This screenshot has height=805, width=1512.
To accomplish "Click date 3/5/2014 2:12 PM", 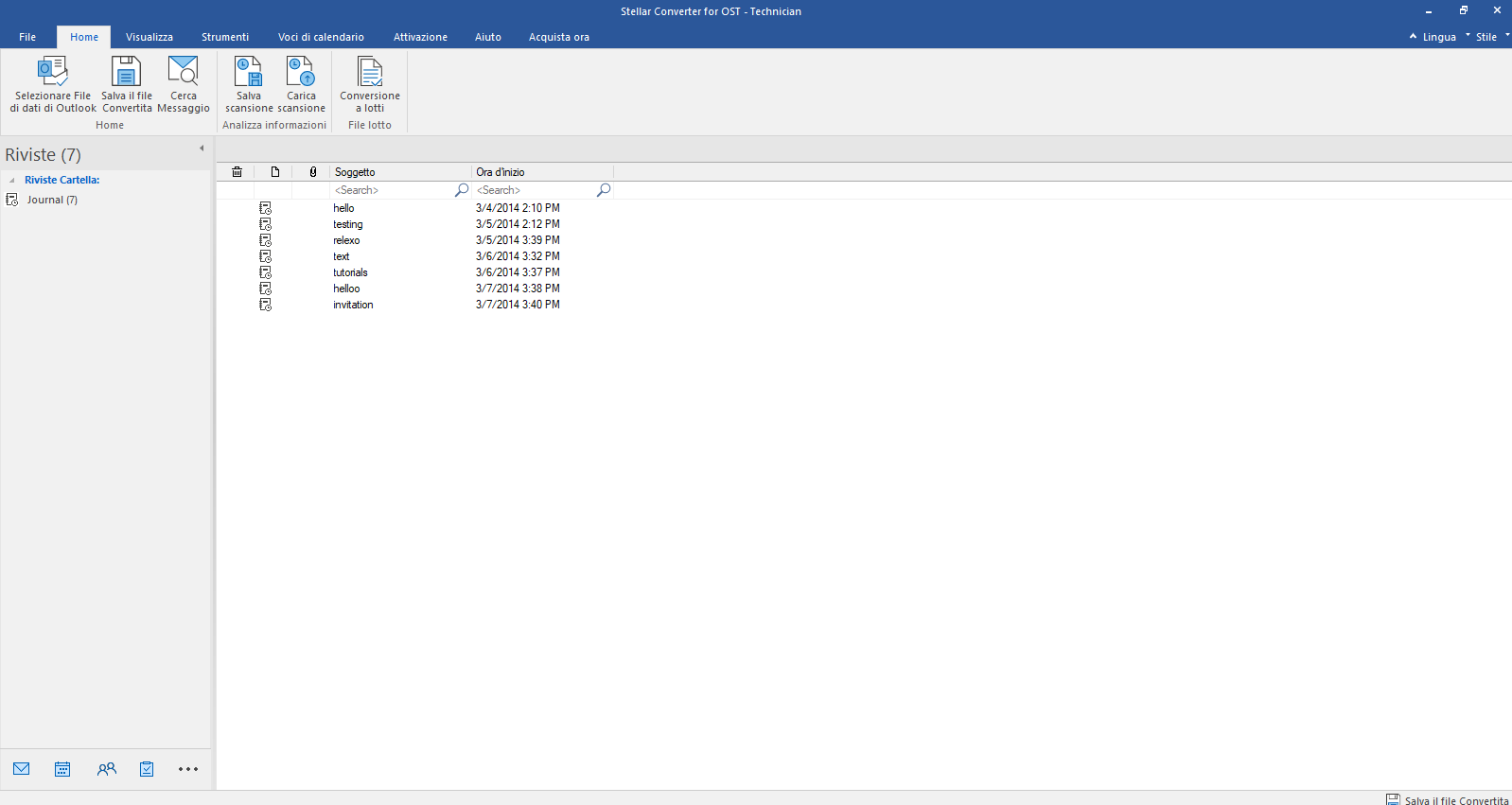I will 518,224.
